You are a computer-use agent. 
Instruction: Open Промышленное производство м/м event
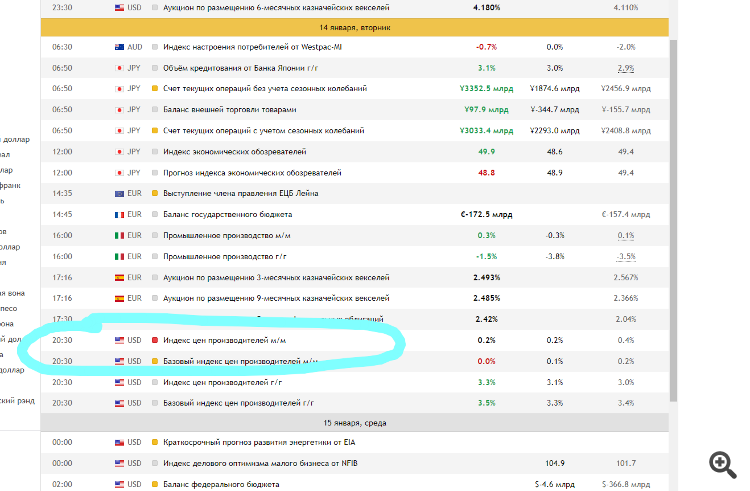tap(227, 235)
